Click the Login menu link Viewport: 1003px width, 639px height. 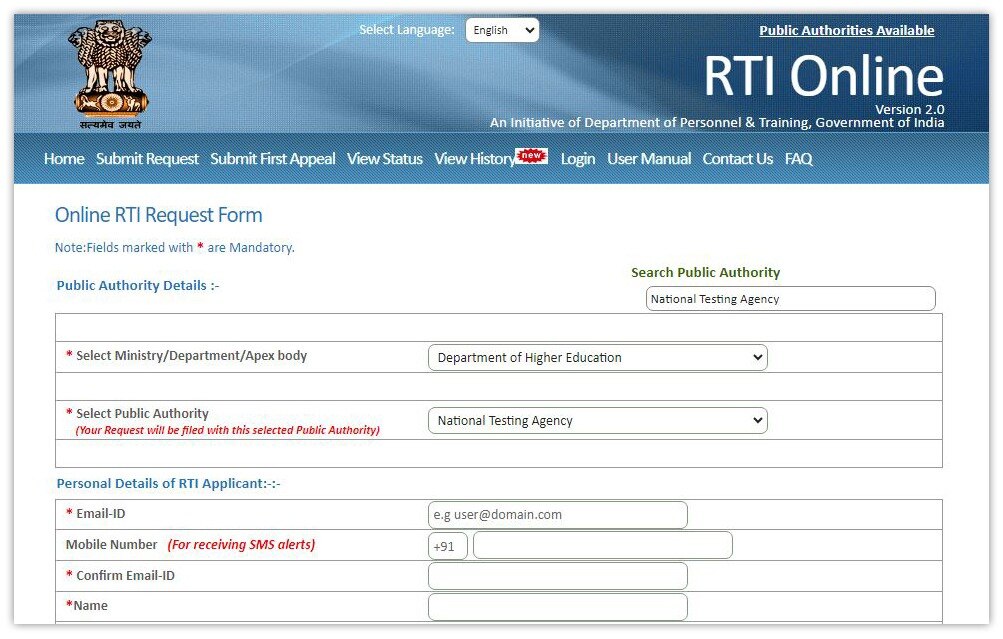577,159
